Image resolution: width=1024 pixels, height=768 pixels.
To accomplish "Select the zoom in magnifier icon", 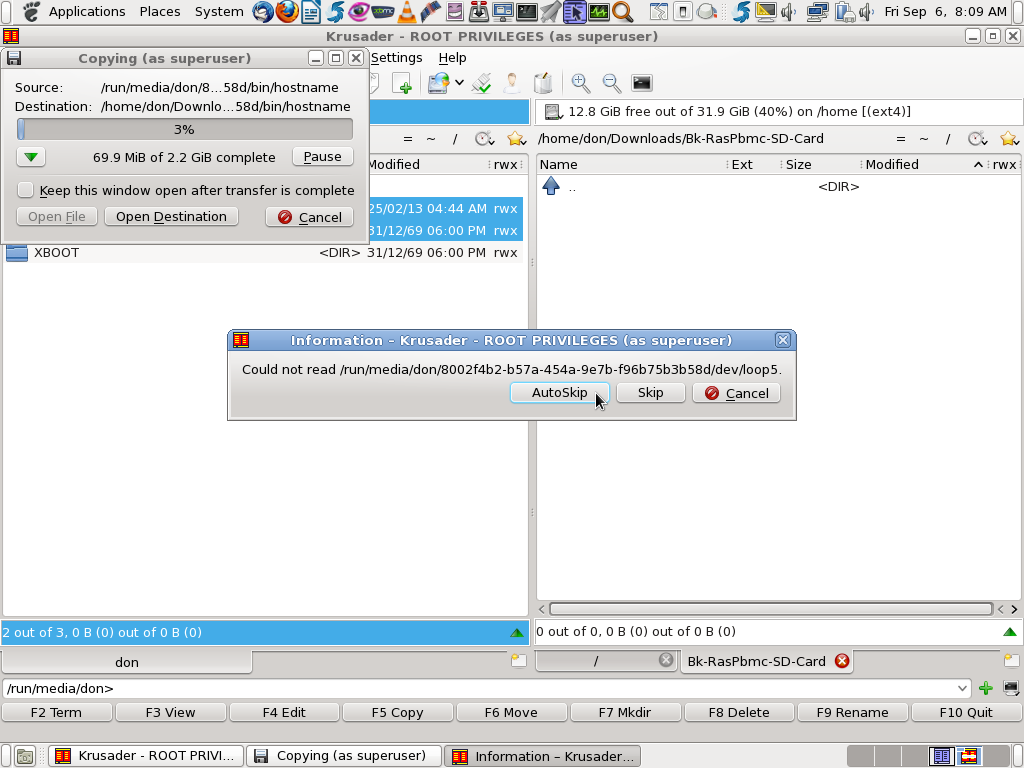I will [581, 83].
